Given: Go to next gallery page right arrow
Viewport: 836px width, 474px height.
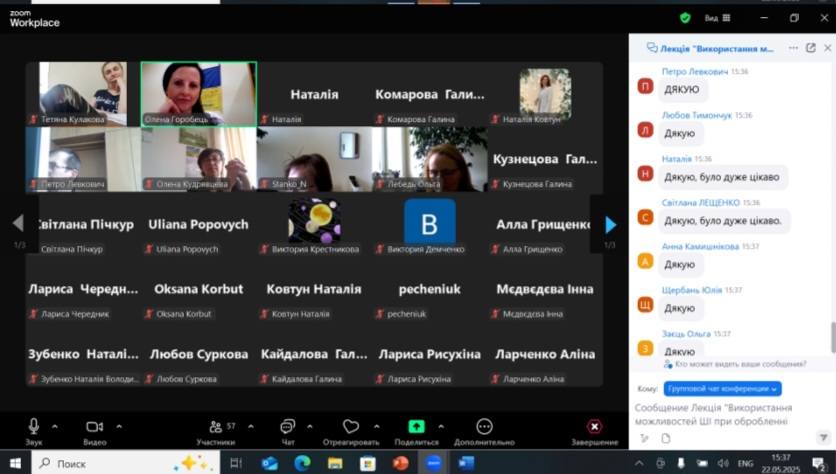Looking at the screenshot, I should click(x=610, y=225).
